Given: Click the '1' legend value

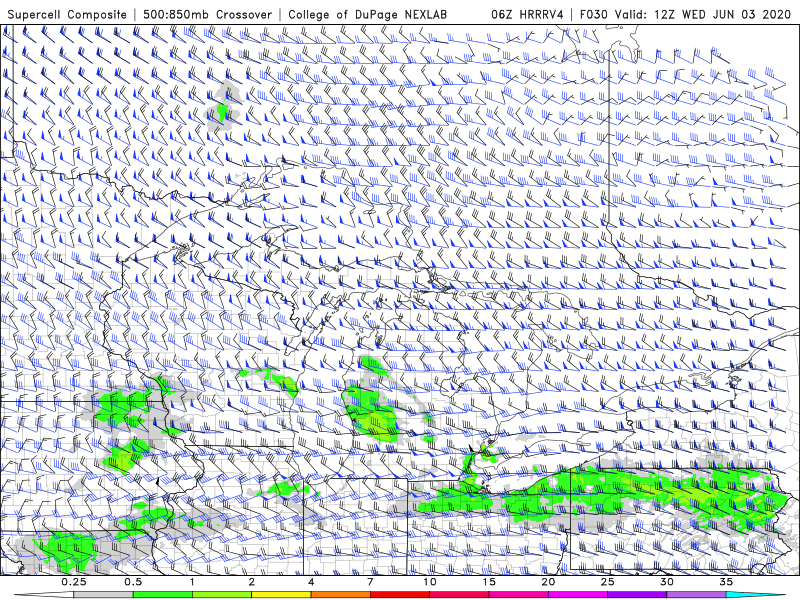Looking at the screenshot, I should (x=192, y=582).
